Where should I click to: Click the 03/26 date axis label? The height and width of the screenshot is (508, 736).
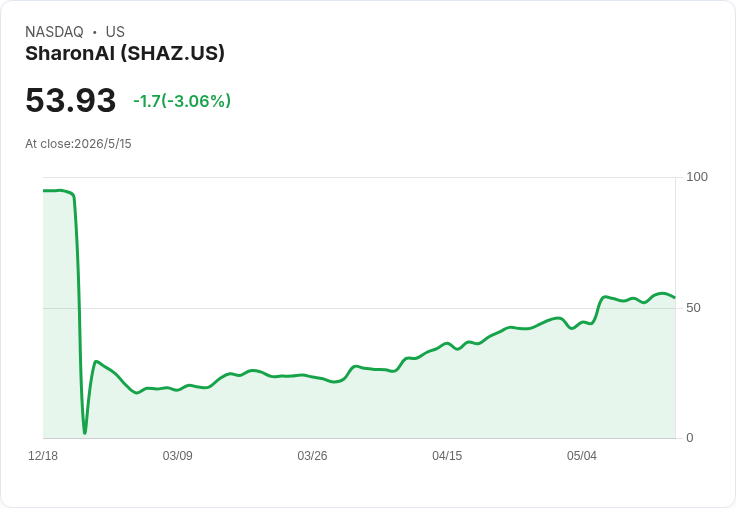(x=312, y=455)
